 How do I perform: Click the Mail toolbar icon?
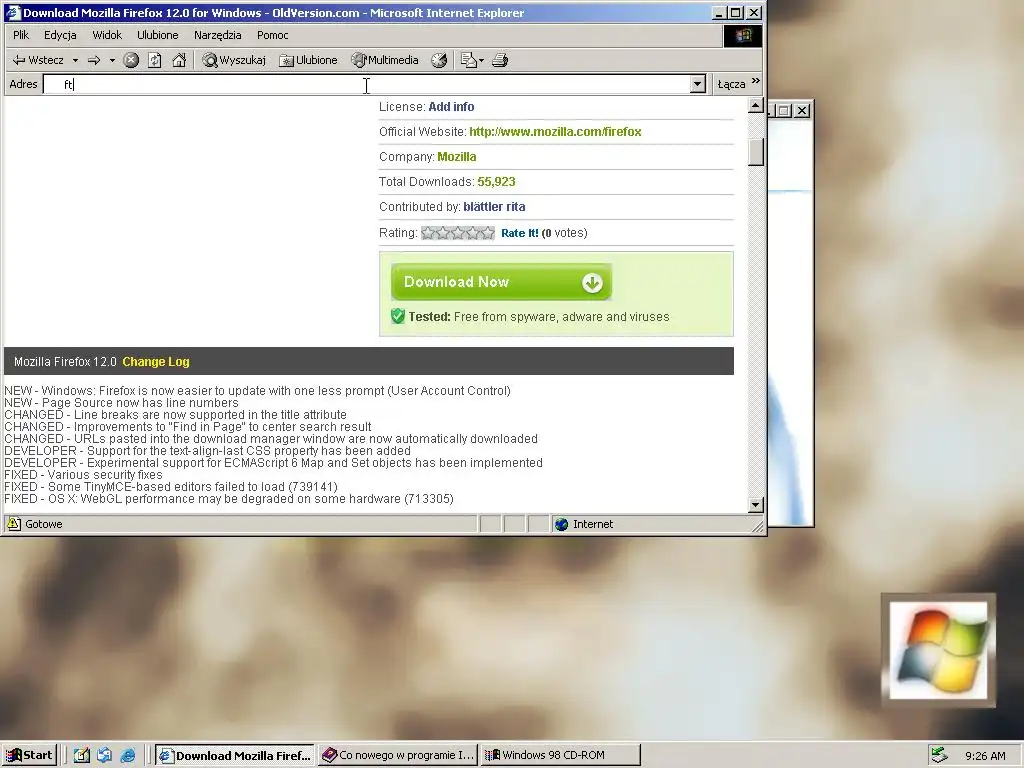pos(468,60)
